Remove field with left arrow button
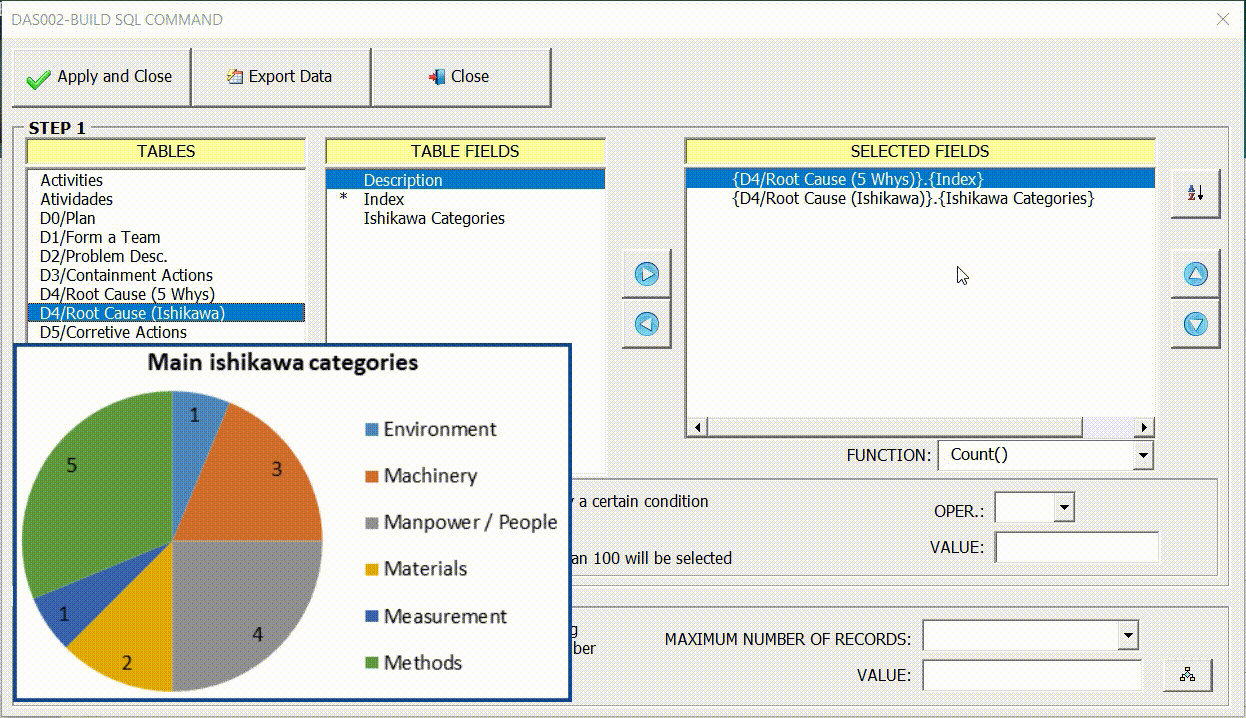 pos(647,324)
